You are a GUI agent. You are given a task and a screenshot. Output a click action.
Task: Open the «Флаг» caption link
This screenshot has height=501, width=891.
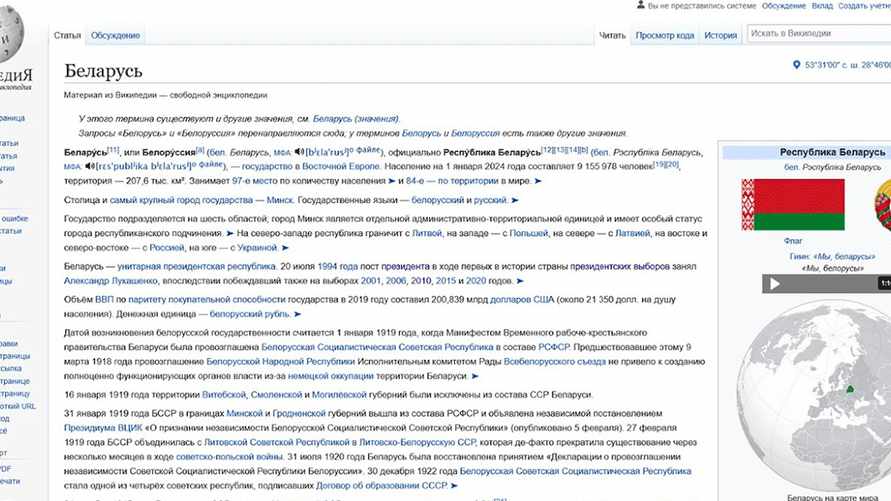(x=793, y=241)
